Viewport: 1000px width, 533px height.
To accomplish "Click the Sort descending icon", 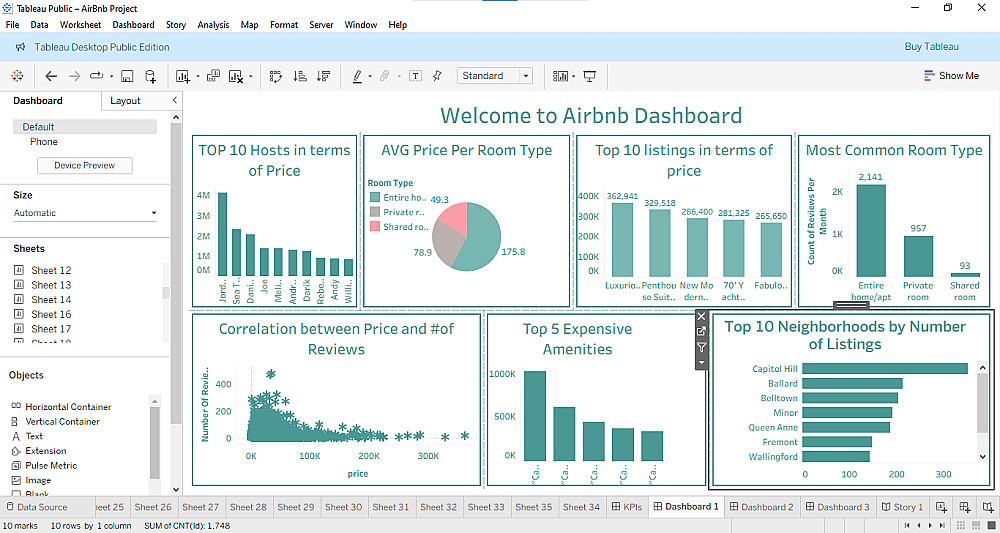I will [x=323, y=76].
